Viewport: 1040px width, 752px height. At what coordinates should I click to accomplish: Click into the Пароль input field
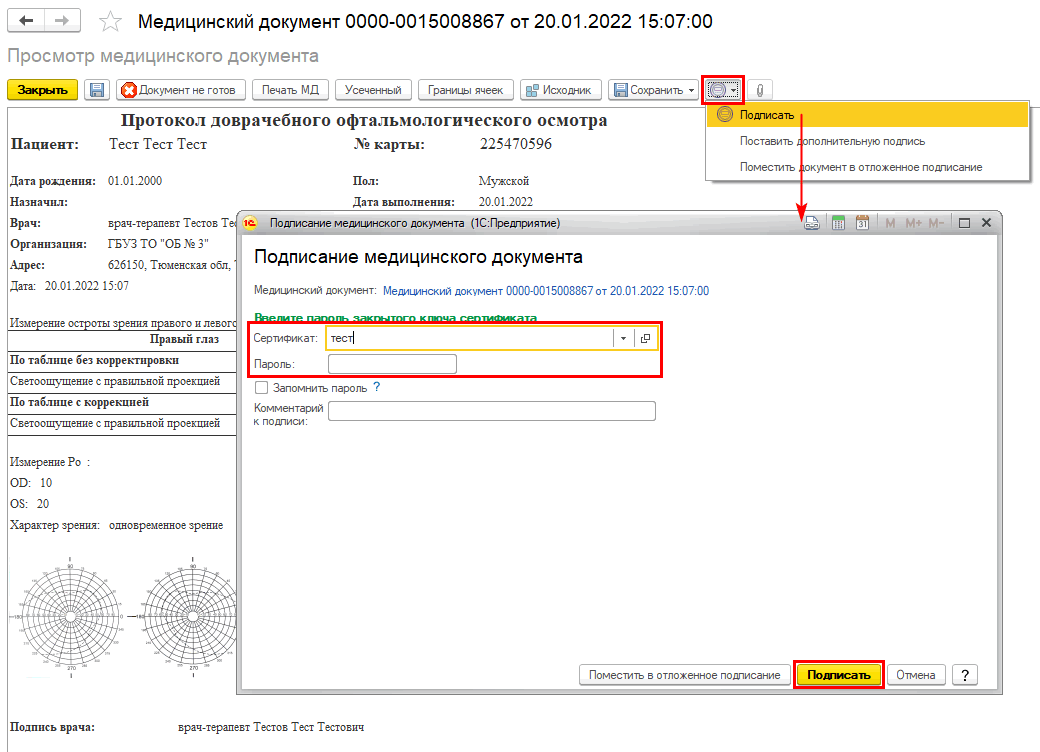(392, 364)
